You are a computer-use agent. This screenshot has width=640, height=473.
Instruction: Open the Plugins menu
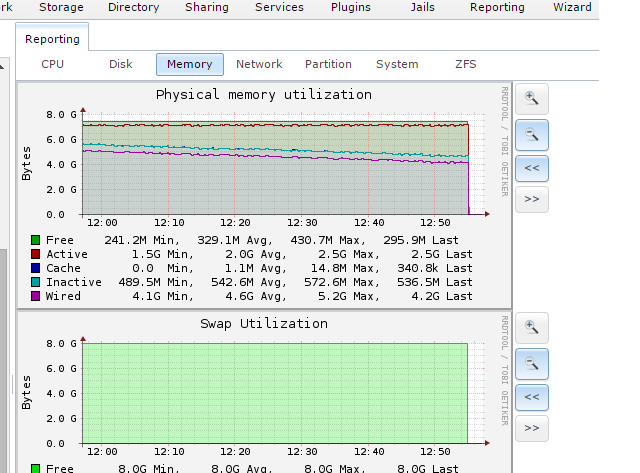pyautogui.click(x=351, y=7)
